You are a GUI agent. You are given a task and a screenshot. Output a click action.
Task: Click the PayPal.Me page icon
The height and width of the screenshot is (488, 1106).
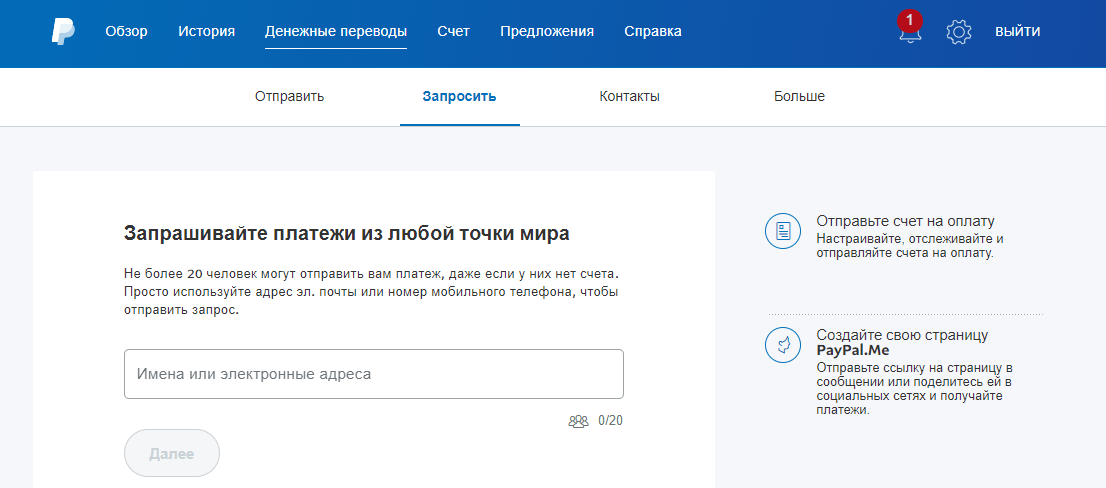point(783,345)
